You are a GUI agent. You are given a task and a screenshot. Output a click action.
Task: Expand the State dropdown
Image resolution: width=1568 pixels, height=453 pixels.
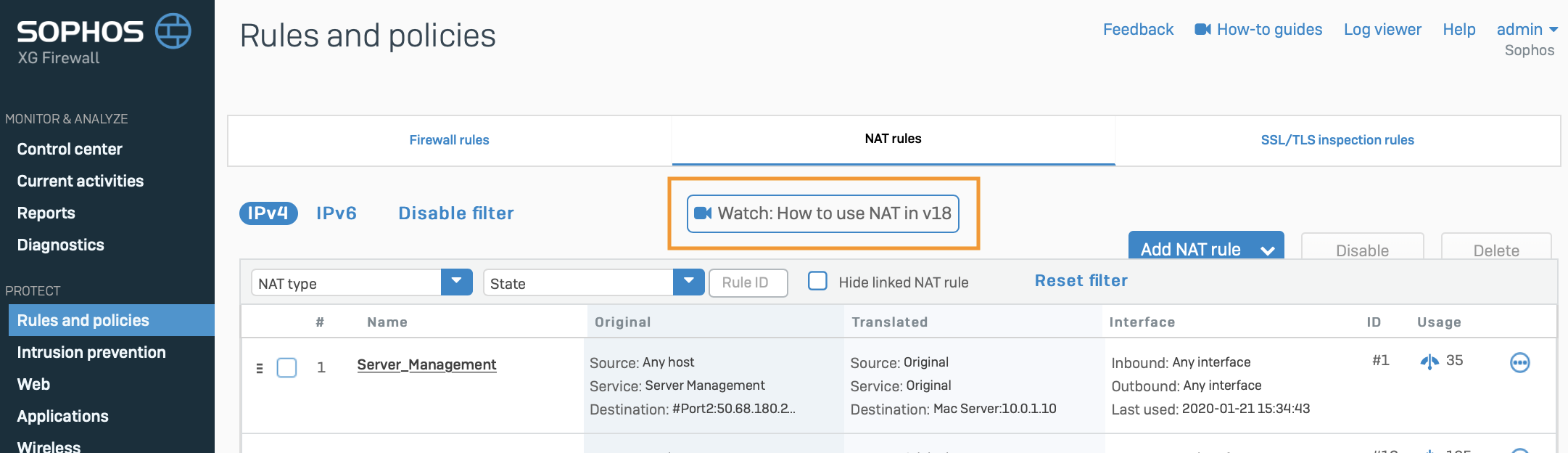(x=688, y=282)
